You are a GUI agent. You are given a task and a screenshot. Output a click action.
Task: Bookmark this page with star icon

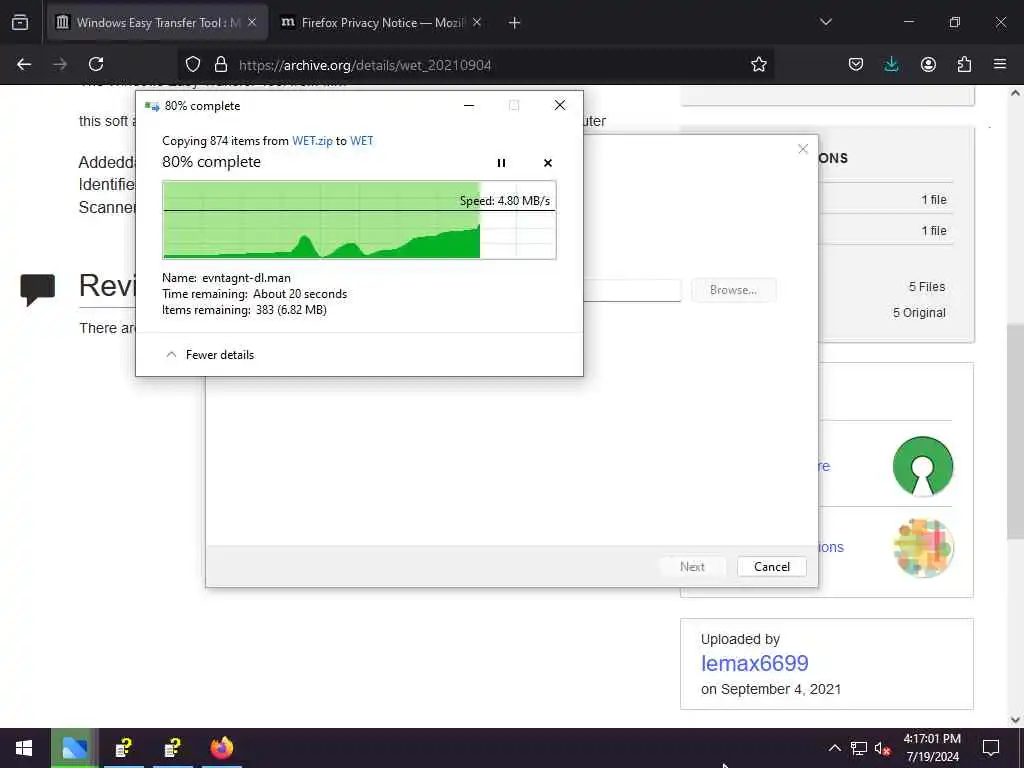[758, 64]
